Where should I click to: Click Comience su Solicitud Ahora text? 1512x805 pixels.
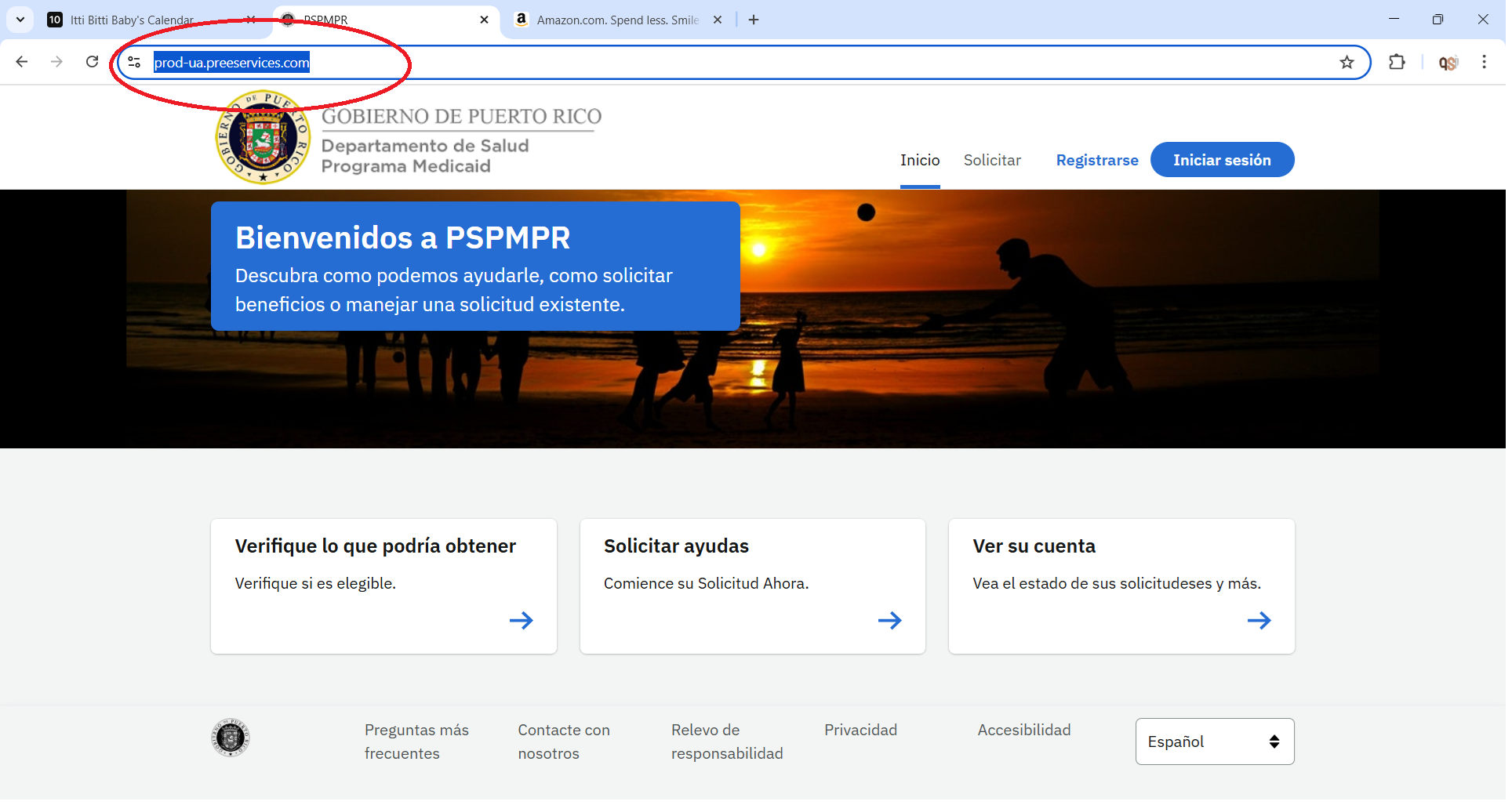(706, 583)
